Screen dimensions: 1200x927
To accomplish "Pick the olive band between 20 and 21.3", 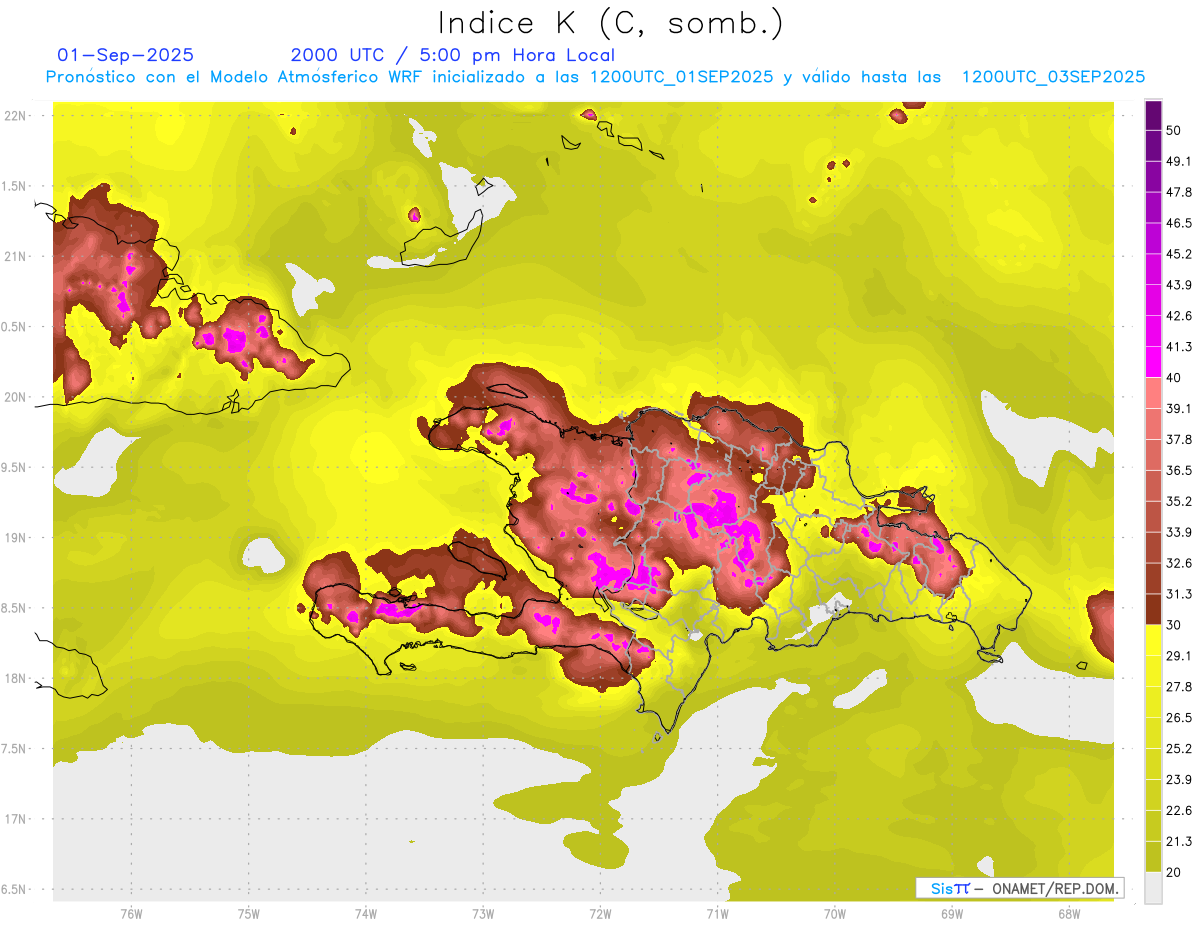I will [x=1153, y=856].
